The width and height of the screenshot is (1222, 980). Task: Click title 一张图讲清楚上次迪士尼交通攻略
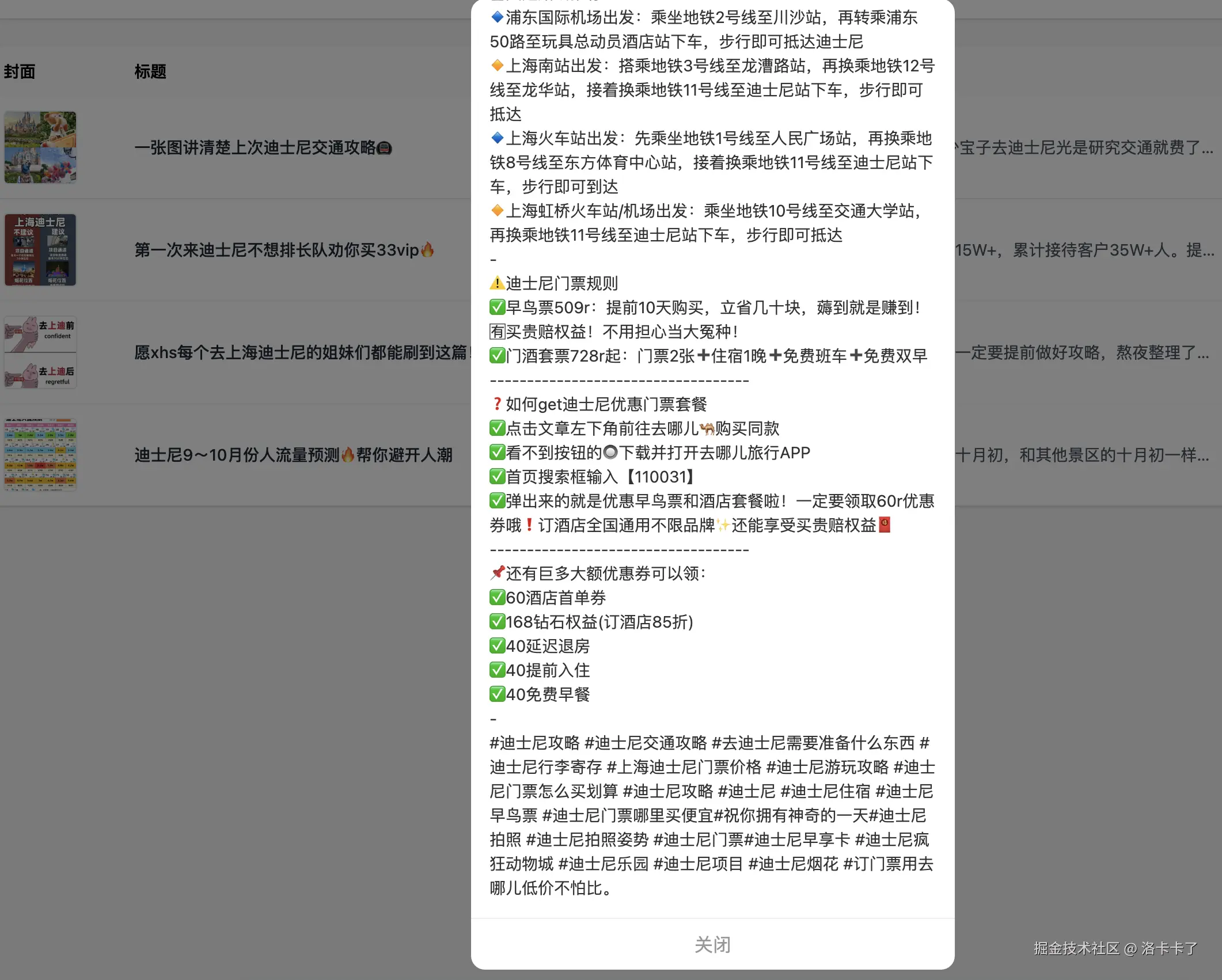pos(263,148)
